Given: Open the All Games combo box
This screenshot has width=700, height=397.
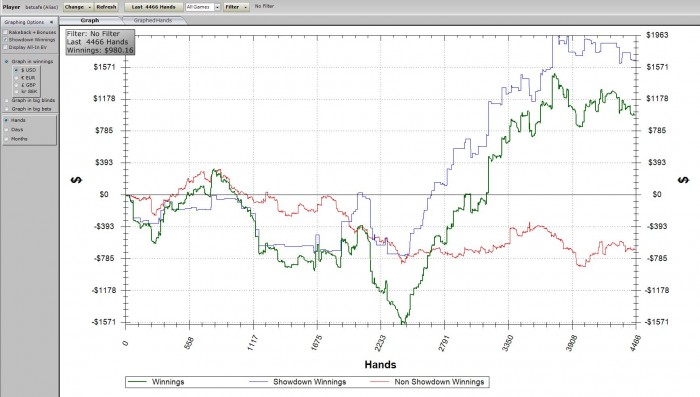Looking at the screenshot, I should (203, 7).
